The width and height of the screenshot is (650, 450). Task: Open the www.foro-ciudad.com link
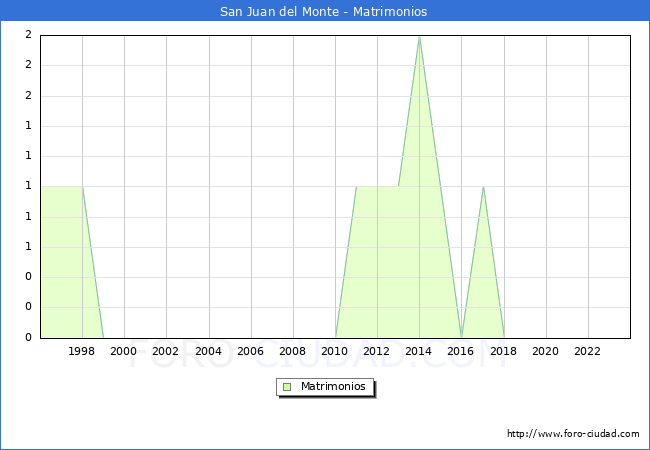(x=573, y=434)
